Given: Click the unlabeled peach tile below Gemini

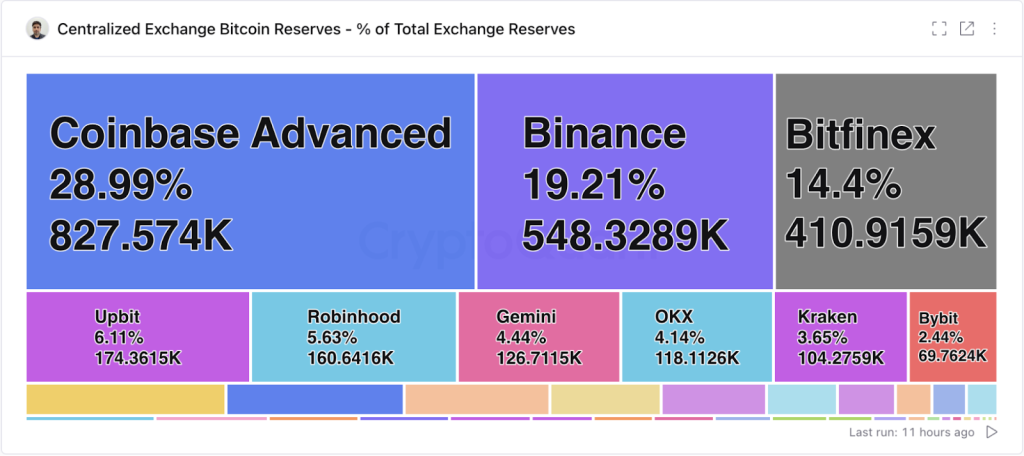Looking at the screenshot, I should tap(476, 399).
